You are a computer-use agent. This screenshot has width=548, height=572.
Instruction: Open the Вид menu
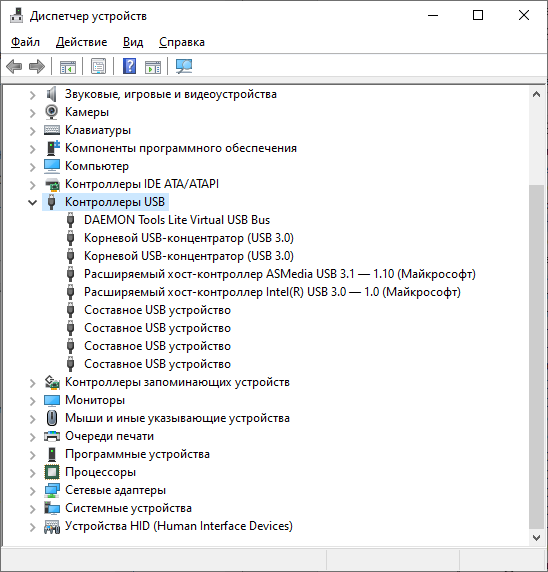(x=133, y=42)
